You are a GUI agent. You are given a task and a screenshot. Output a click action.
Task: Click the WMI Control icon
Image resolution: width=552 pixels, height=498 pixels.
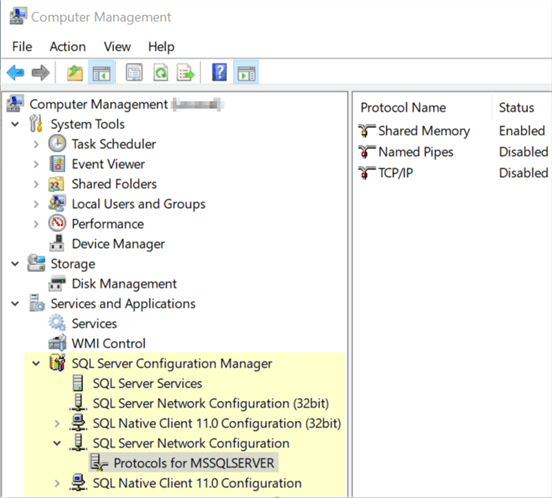[x=57, y=343]
